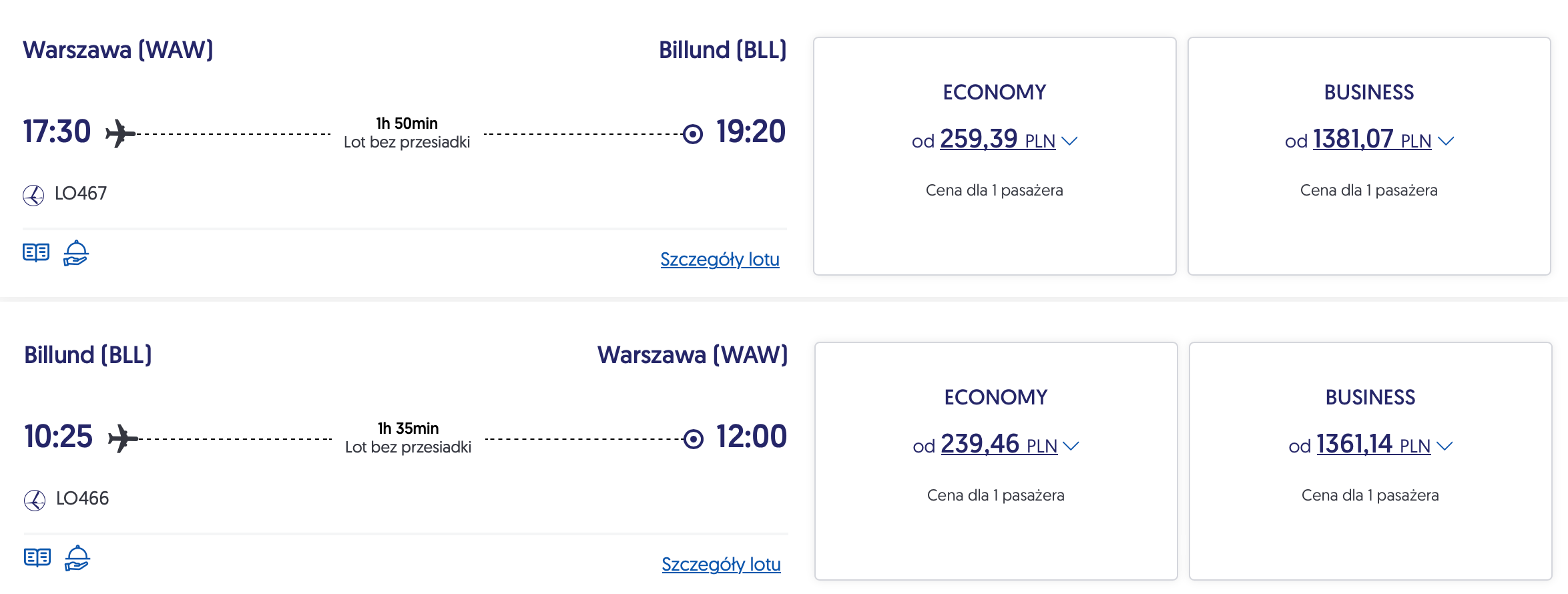The image size is (1568, 594).
Task: Expand the 239,46 PLN Economy fare chevron
Action: [x=1071, y=446]
